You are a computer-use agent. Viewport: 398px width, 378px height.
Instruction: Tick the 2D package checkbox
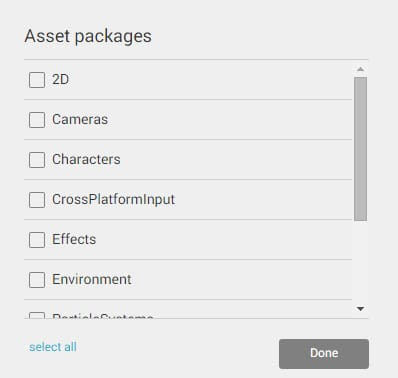click(x=37, y=80)
